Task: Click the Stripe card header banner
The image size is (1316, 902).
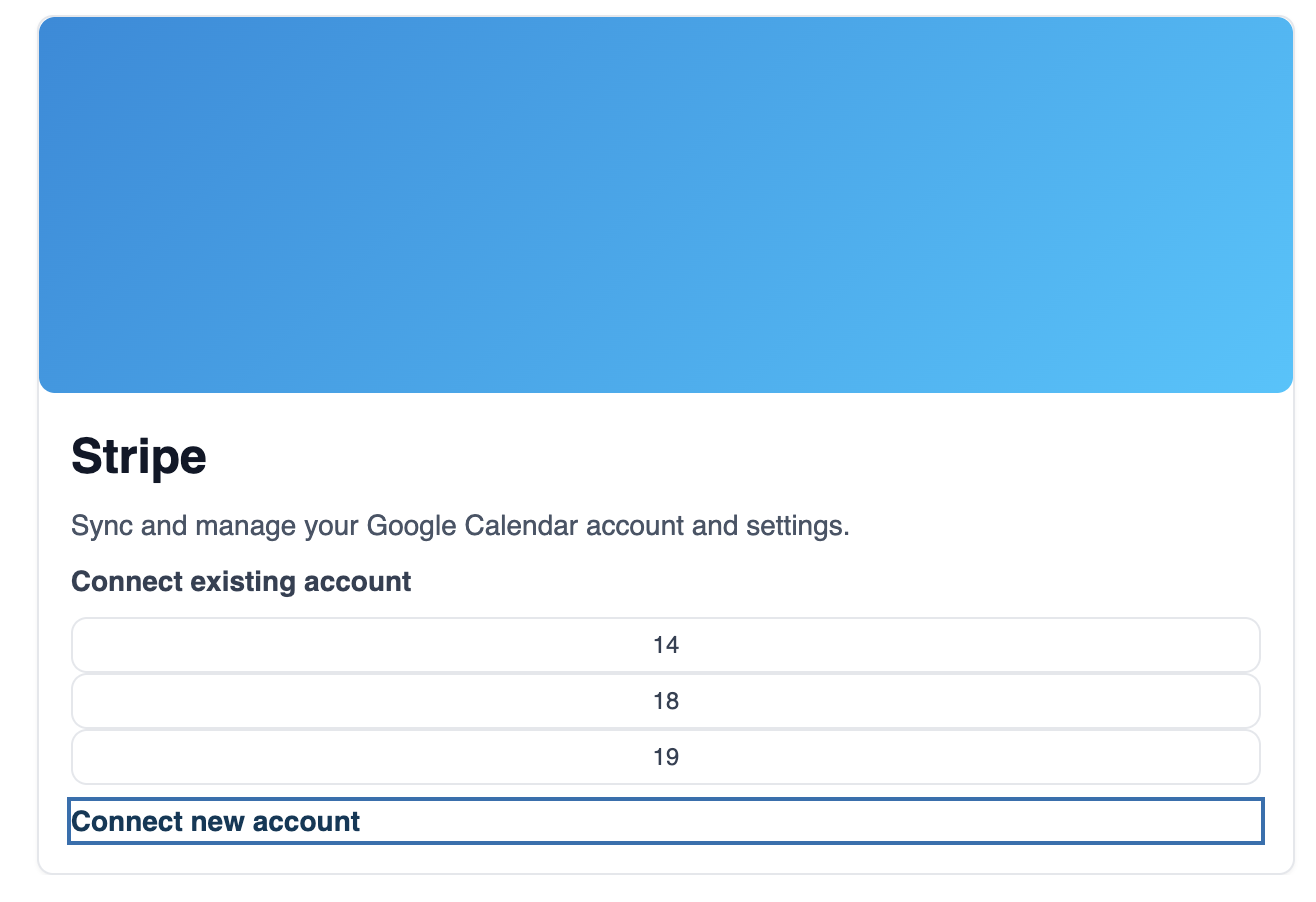Action: 665,205
